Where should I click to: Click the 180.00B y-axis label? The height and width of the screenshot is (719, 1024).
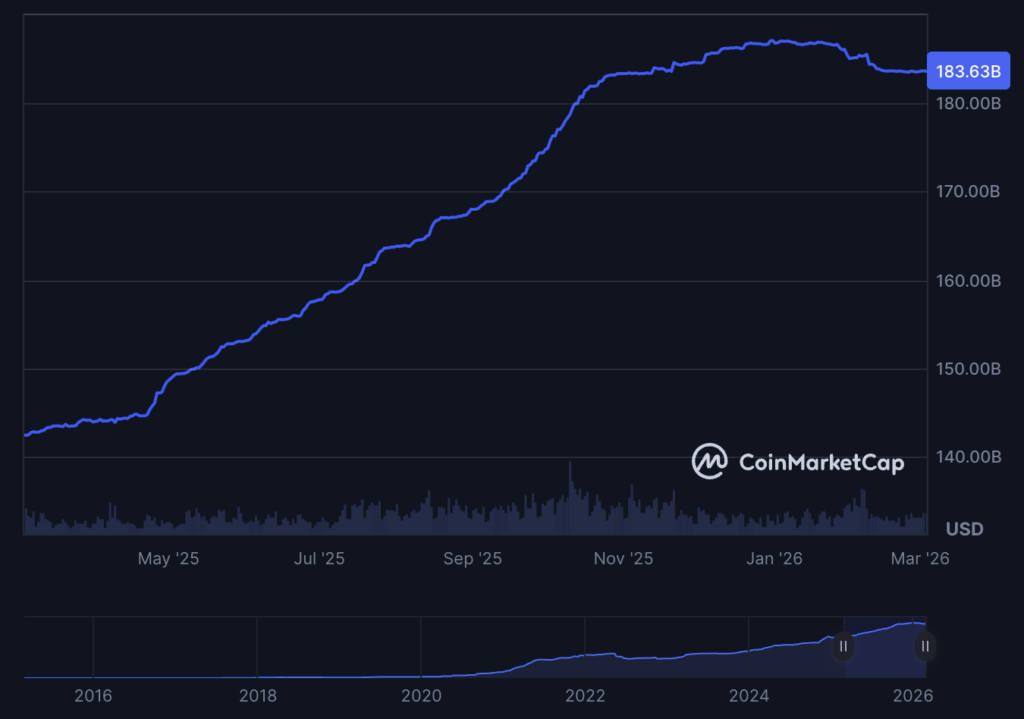[x=965, y=103]
